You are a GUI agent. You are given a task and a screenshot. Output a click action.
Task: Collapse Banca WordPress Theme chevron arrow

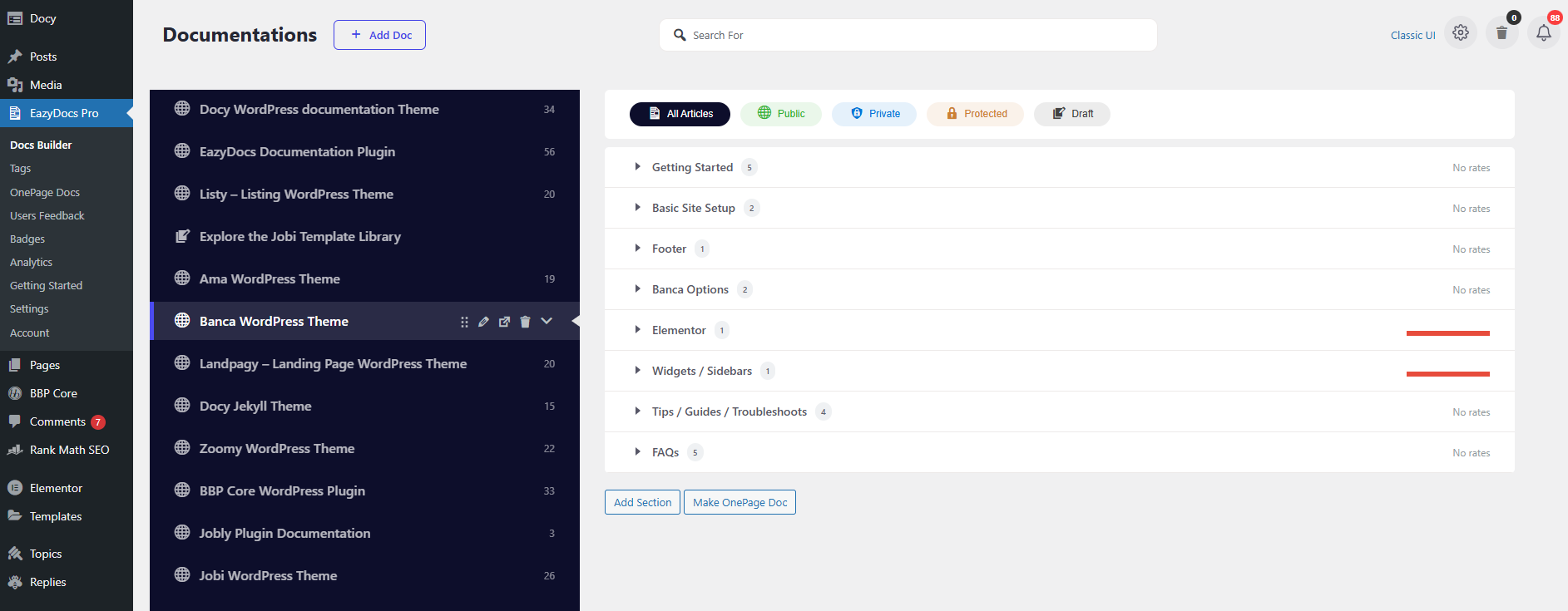coord(547,321)
